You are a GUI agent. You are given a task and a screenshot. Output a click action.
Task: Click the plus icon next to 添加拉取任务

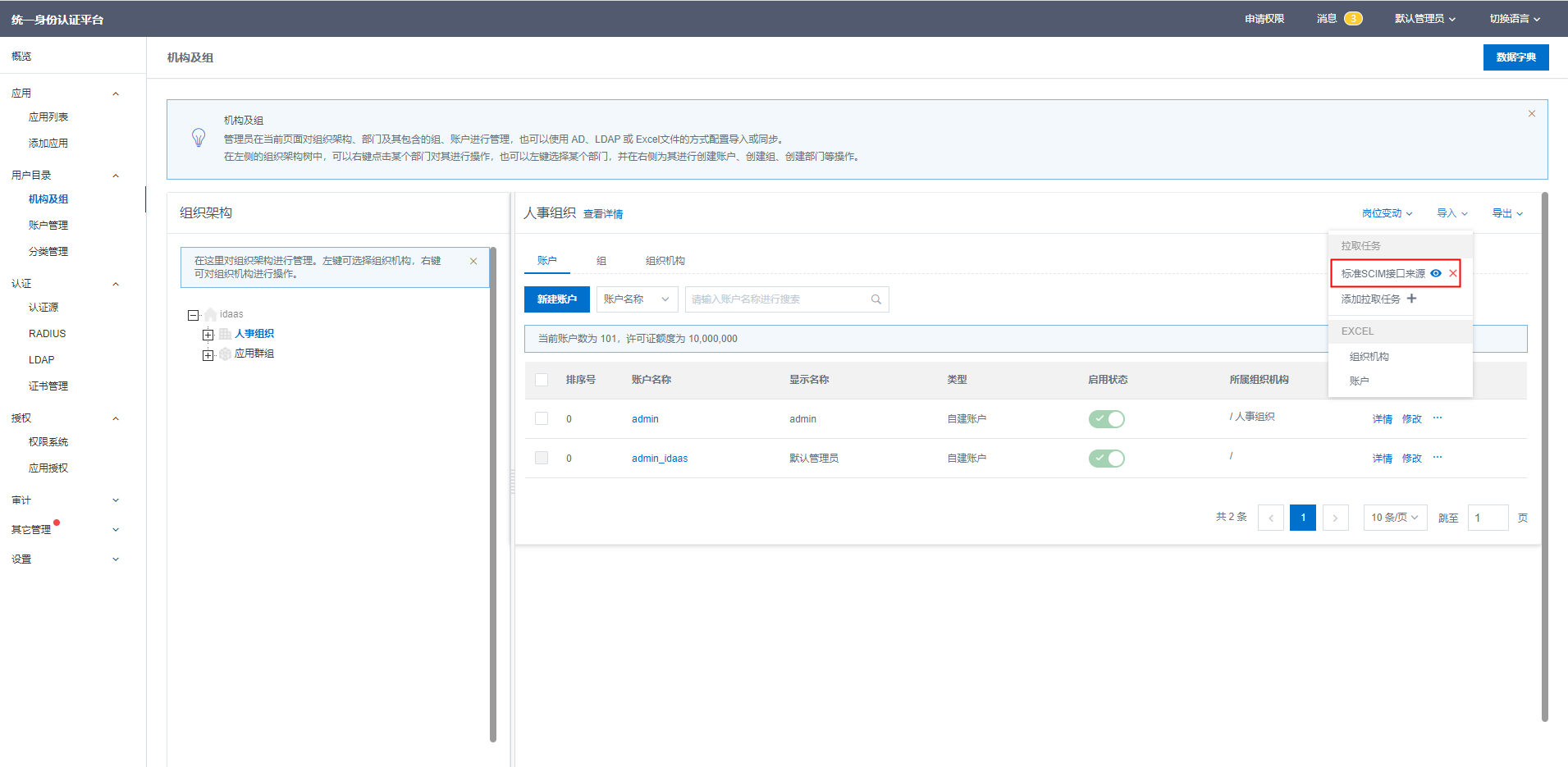[x=1411, y=299]
